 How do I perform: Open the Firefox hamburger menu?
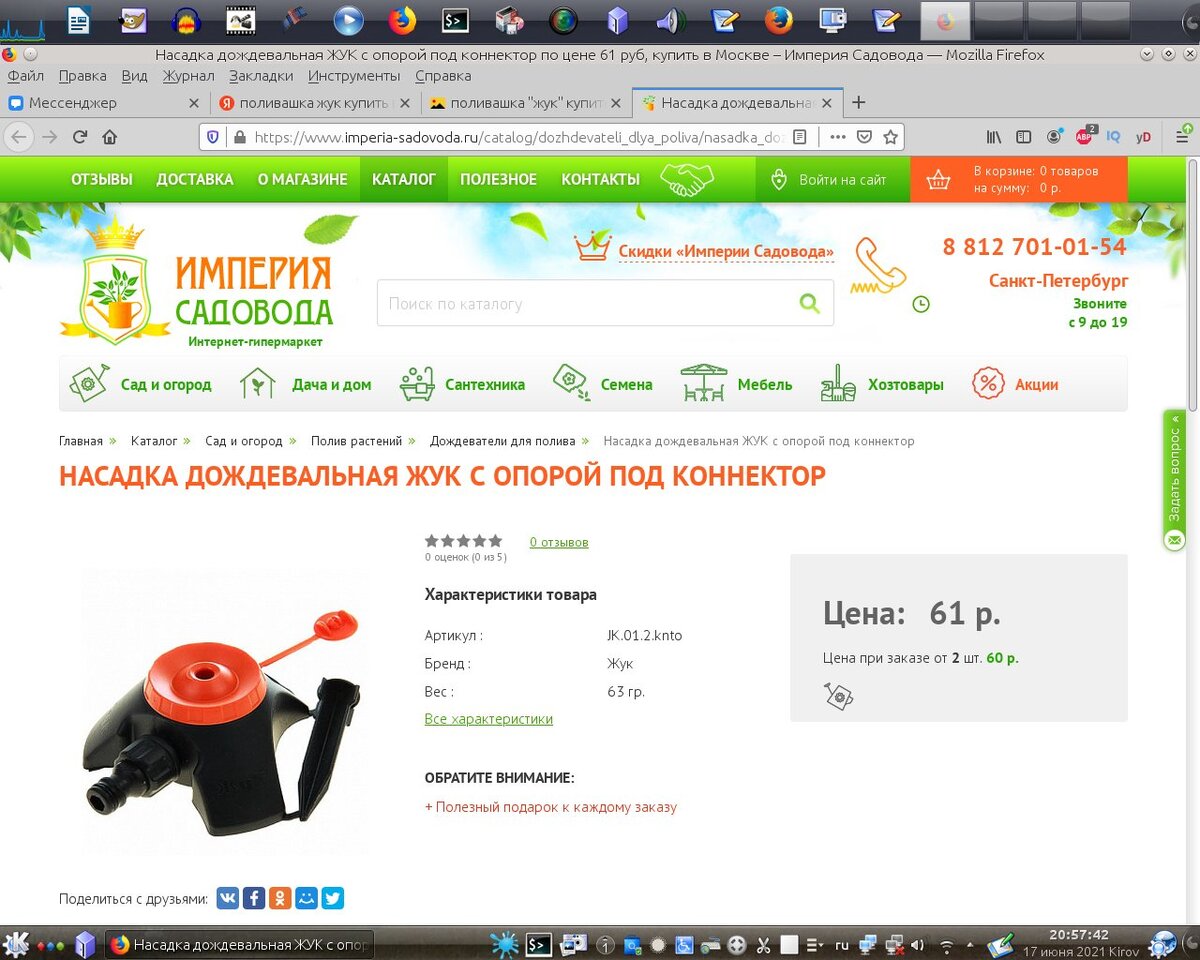1182,137
